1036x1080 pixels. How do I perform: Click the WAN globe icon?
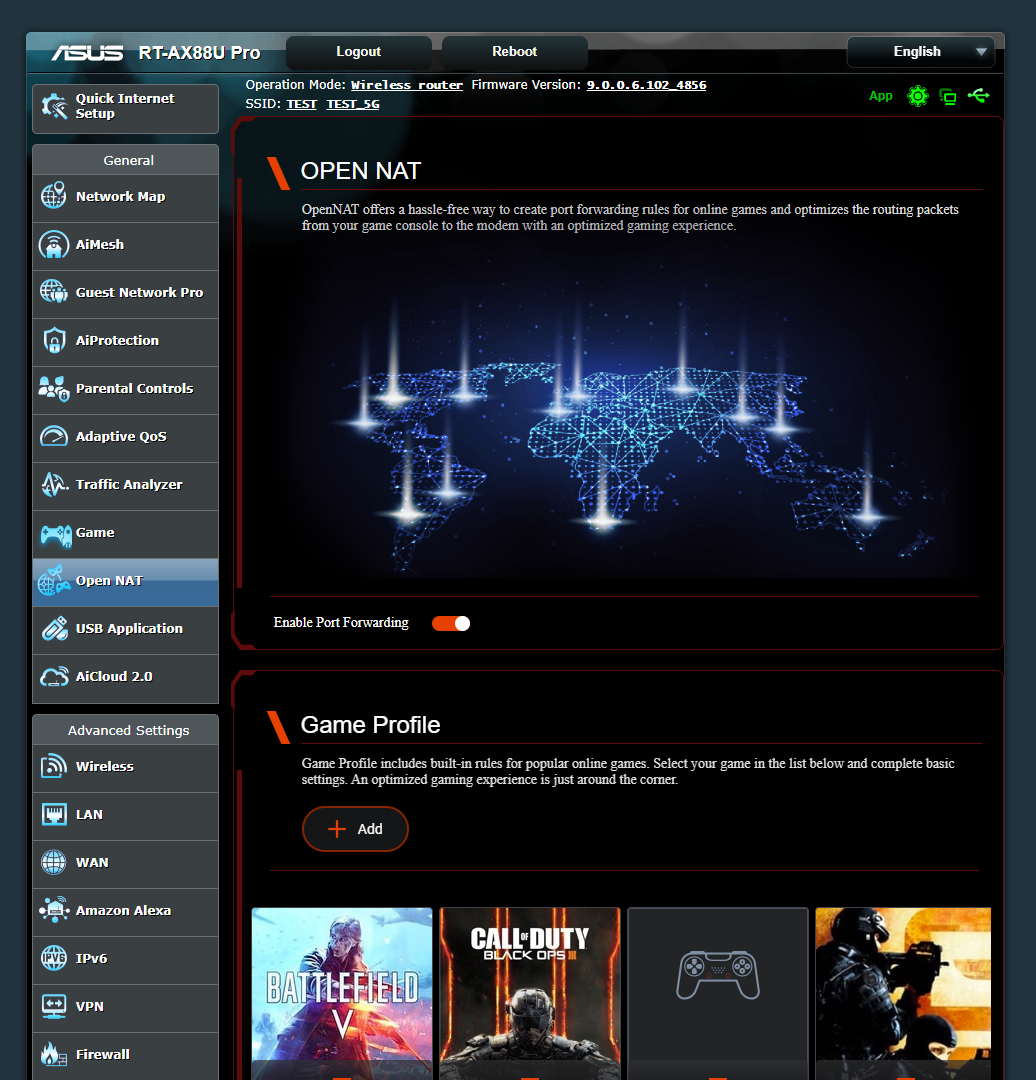click(54, 862)
